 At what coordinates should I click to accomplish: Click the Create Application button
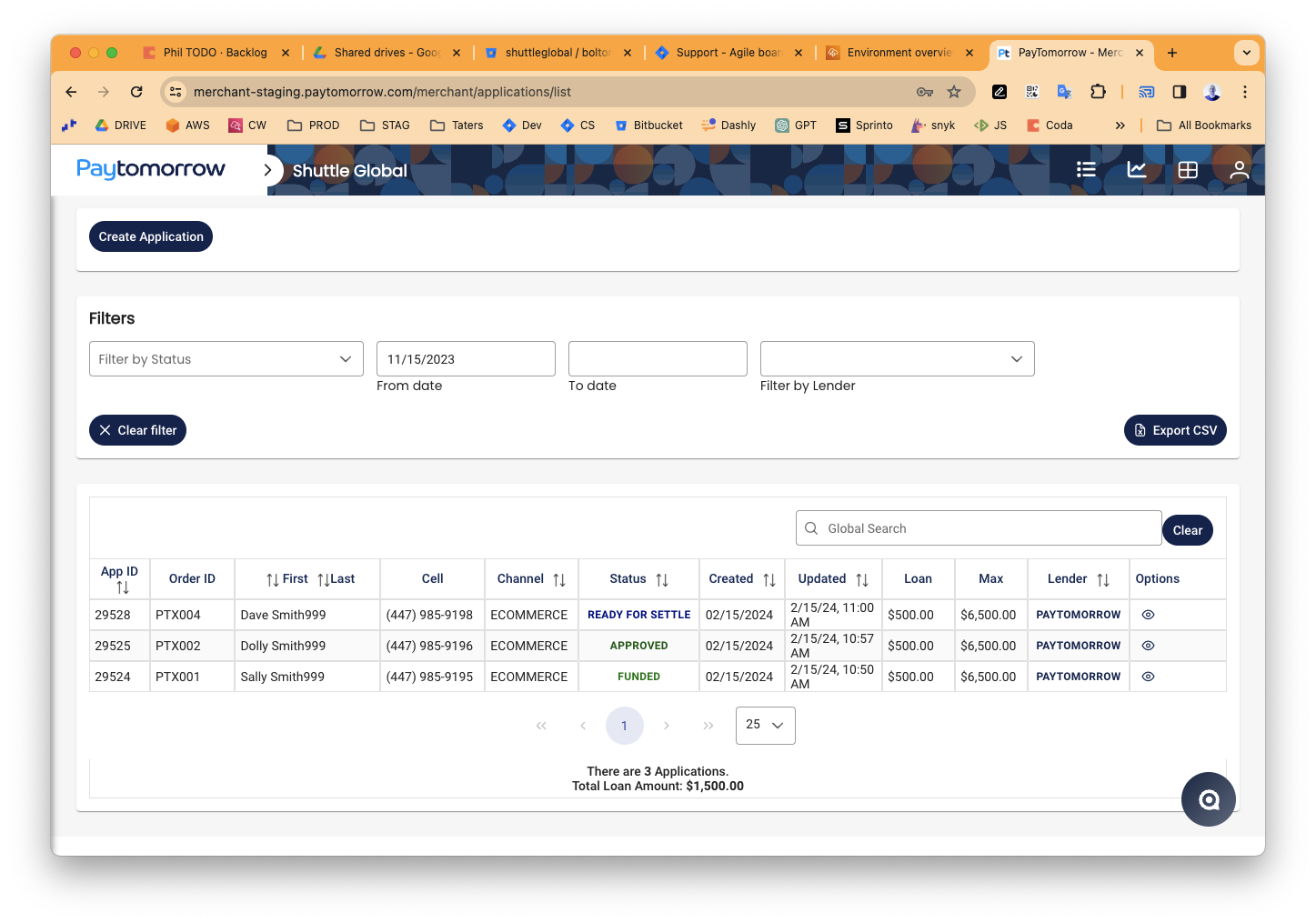point(151,236)
